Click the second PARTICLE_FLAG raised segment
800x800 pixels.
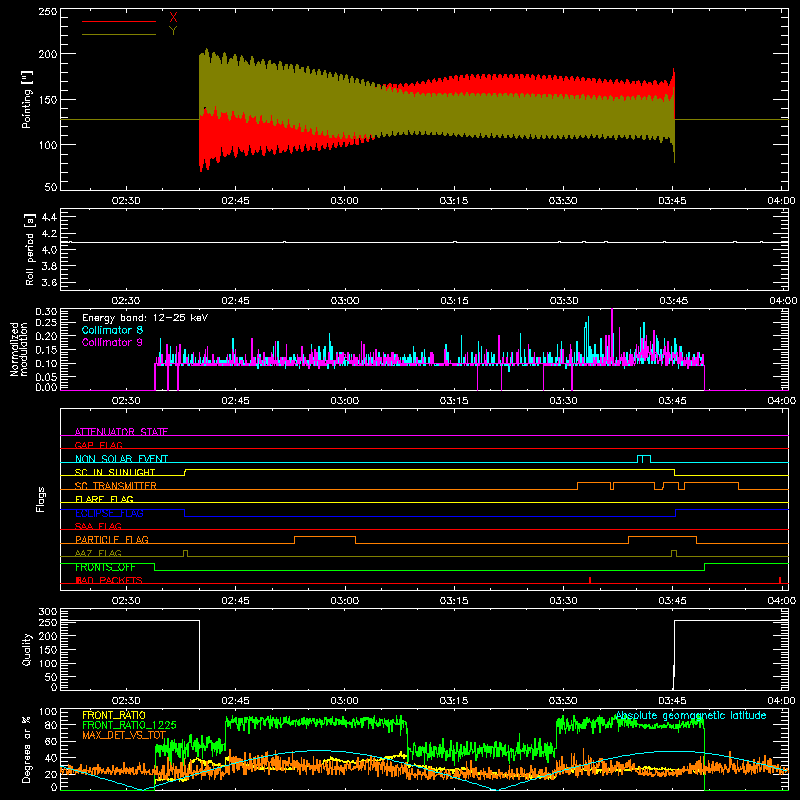[x=662, y=537]
